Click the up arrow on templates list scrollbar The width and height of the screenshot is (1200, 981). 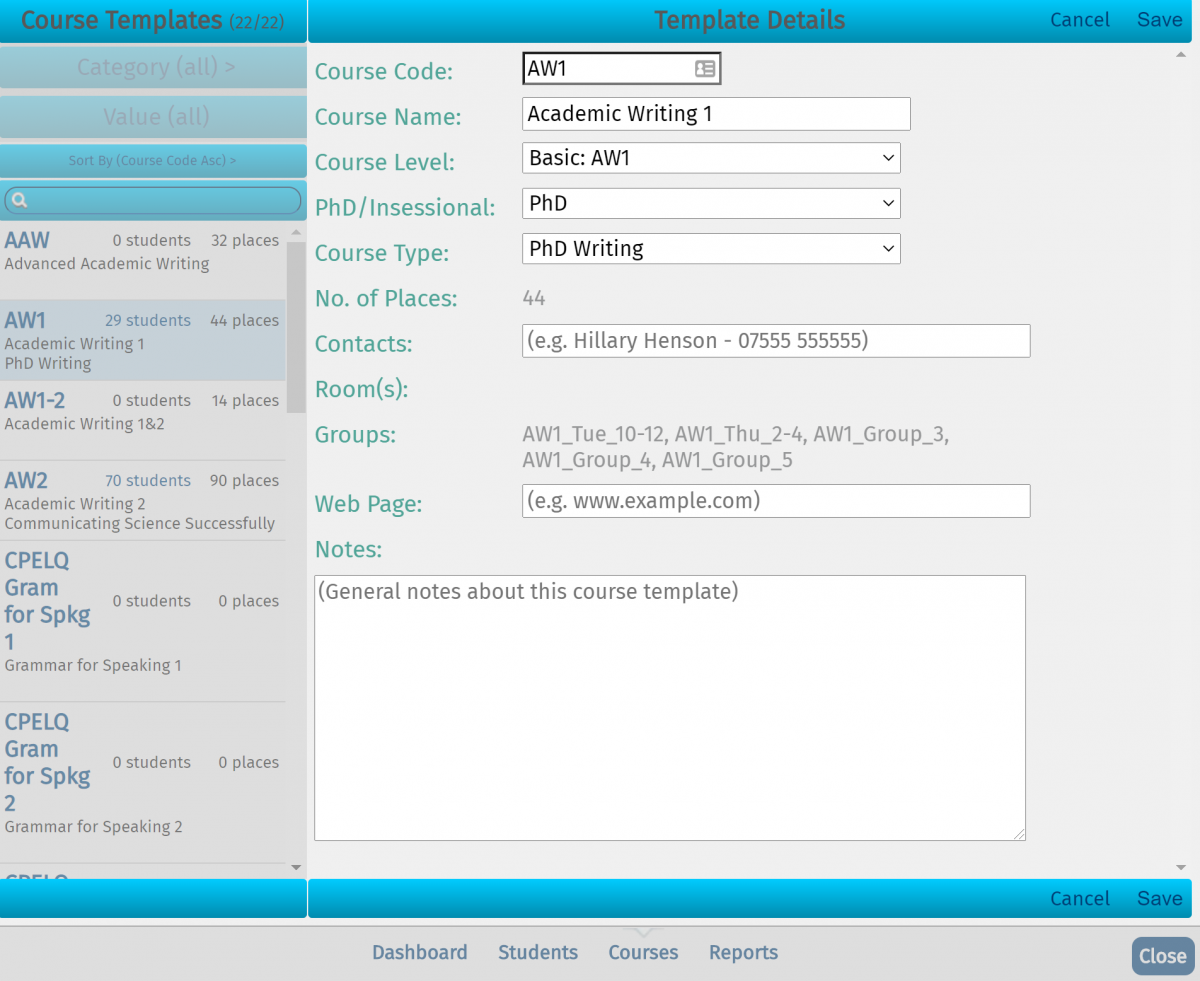296,232
